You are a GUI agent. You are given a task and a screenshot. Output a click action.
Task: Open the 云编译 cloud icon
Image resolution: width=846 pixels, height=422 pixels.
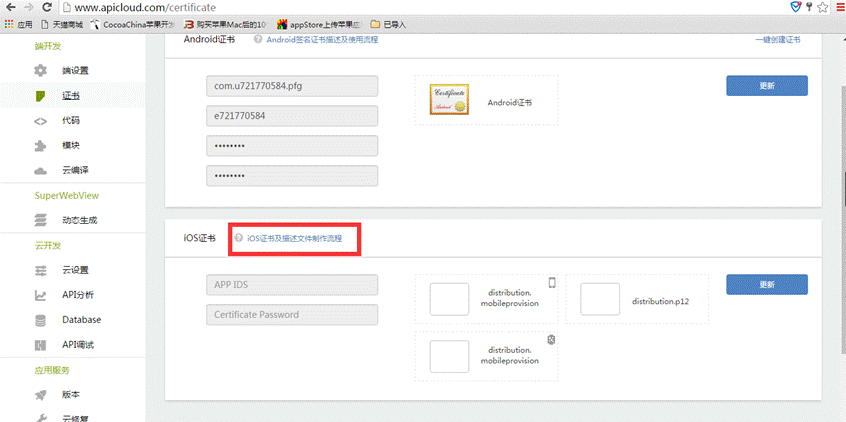pyautogui.click(x=40, y=171)
